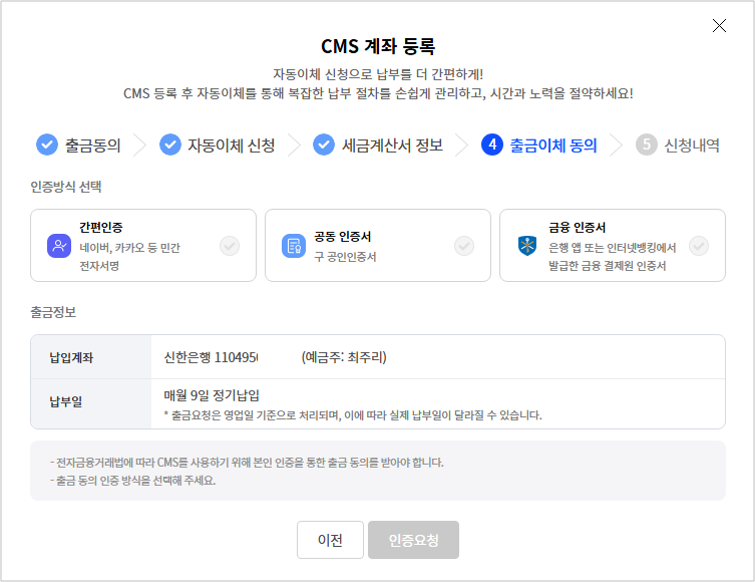Click the 출금동의 step checkmark icon
This screenshot has height=582, width=755.
point(47,145)
